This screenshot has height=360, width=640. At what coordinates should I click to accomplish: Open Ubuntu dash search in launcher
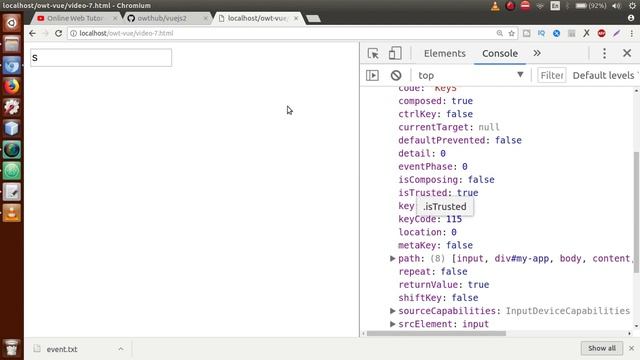11,23
